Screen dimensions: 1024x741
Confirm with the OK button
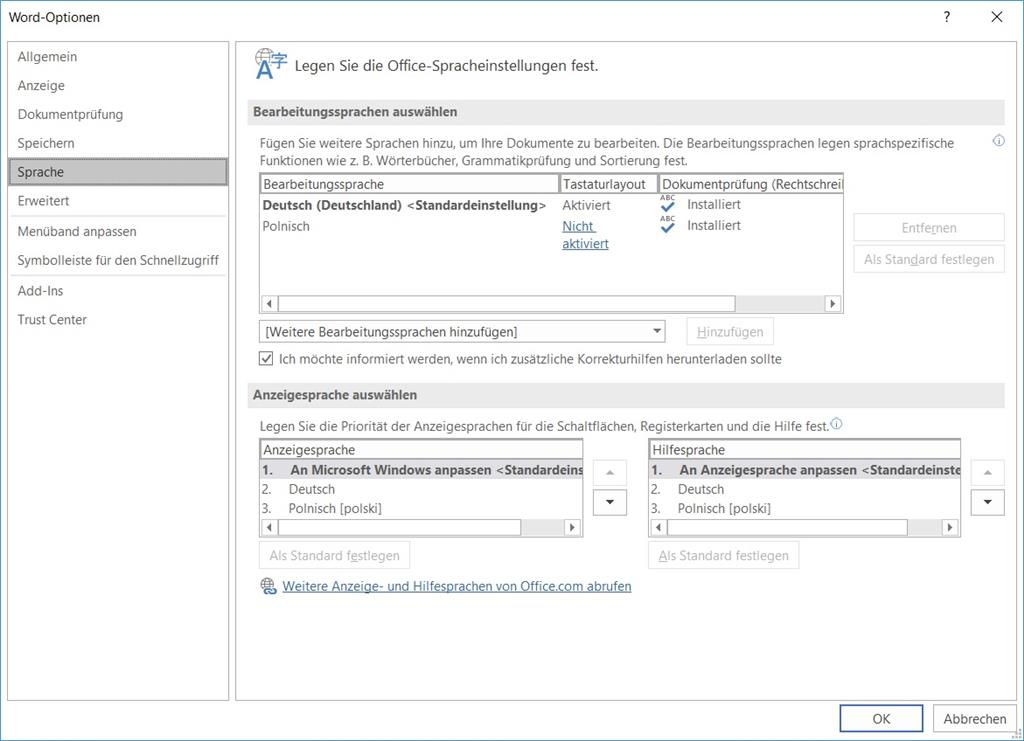pos(881,719)
